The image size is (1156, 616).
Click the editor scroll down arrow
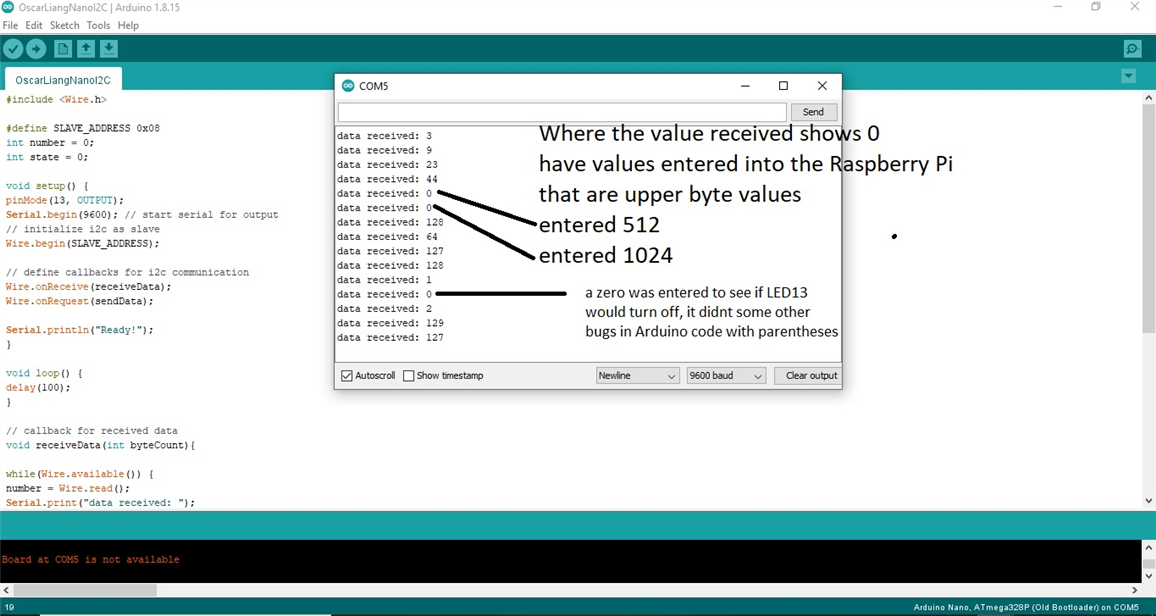(x=1149, y=501)
